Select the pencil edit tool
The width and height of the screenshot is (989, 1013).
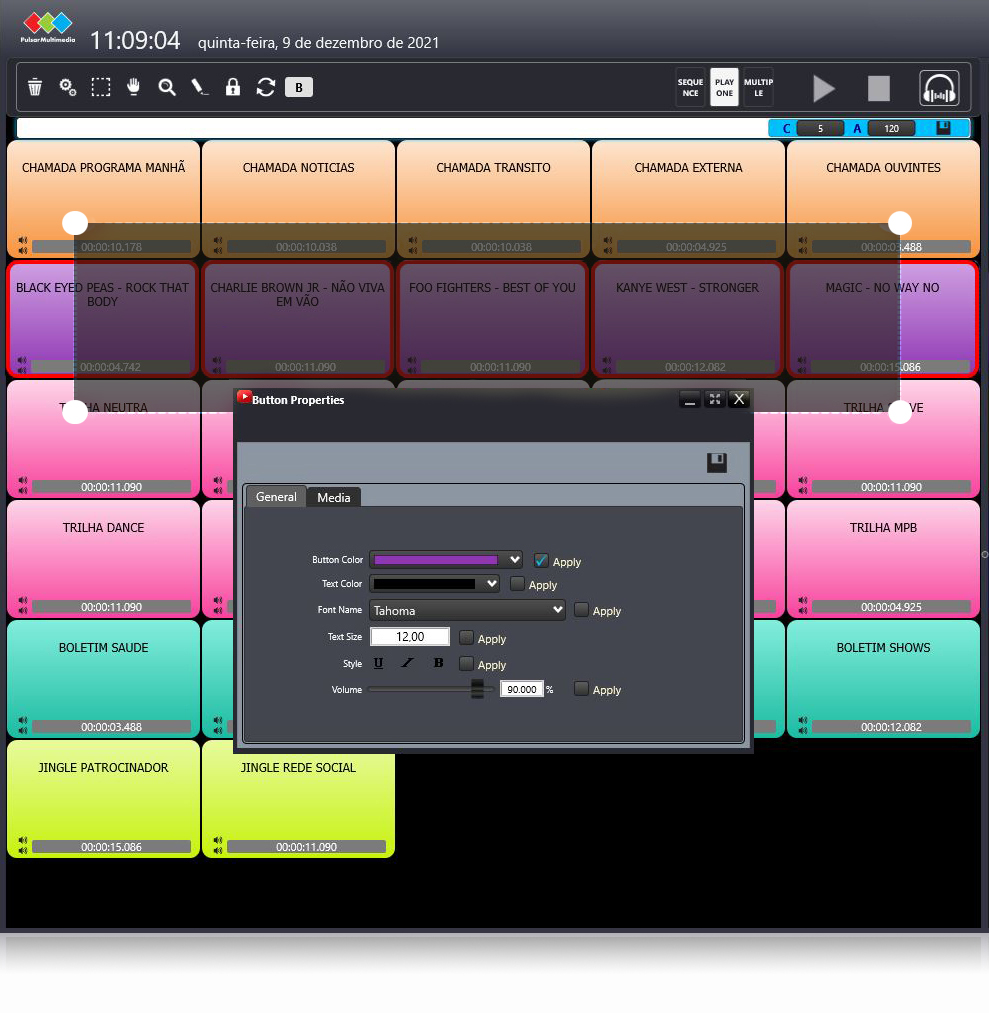pos(200,87)
